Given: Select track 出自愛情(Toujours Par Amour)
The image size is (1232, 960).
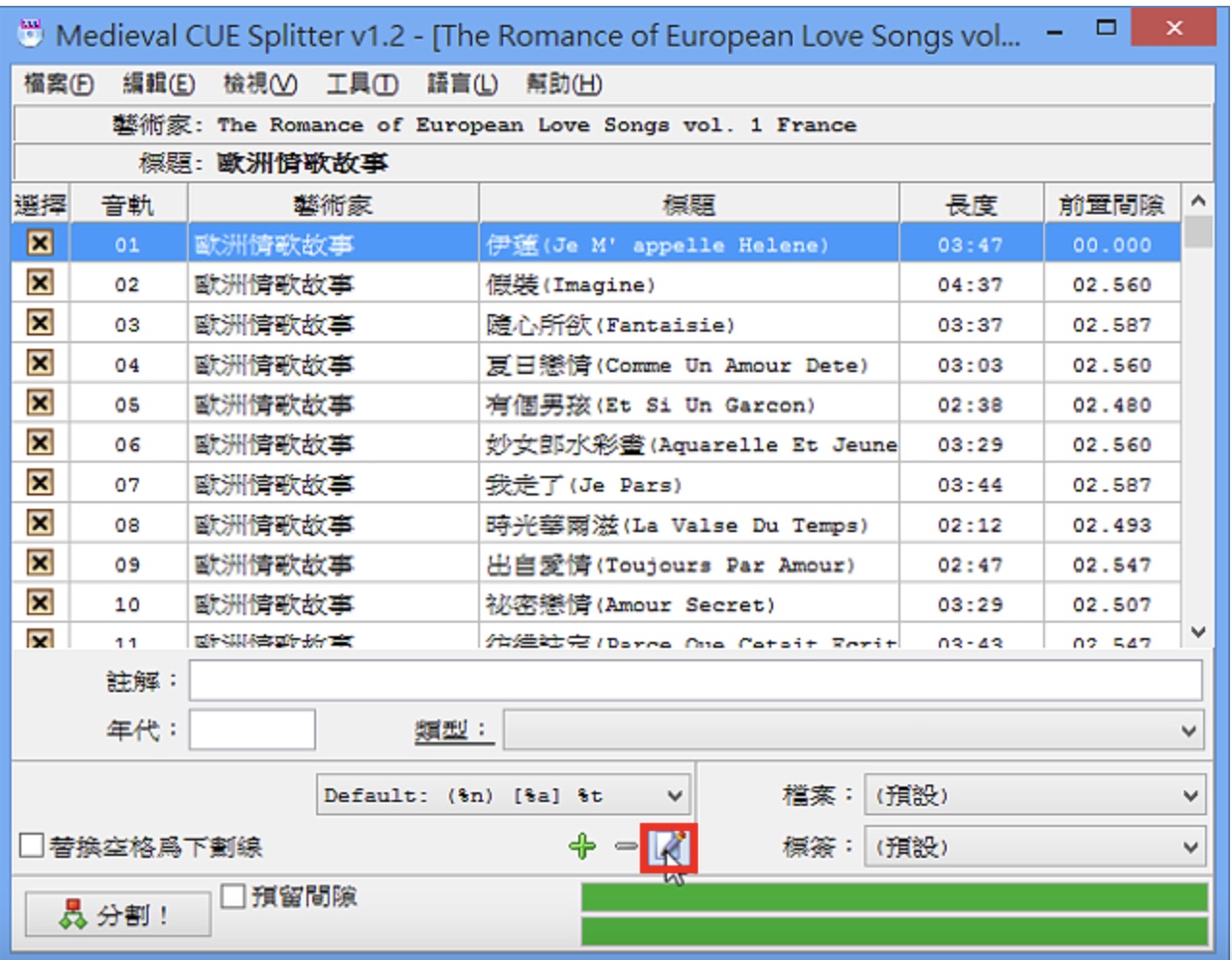Looking at the screenshot, I should pos(670,565).
